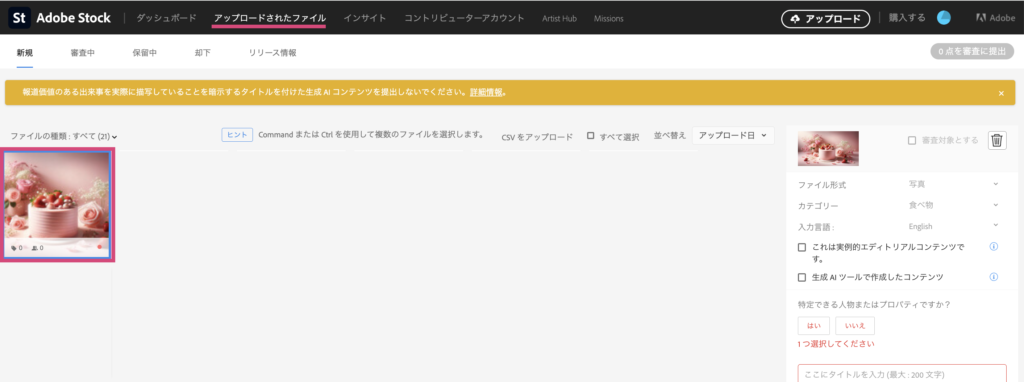Click the people release icon on thumbnail
The height and width of the screenshot is (382, 1024).
pos(34,248)
